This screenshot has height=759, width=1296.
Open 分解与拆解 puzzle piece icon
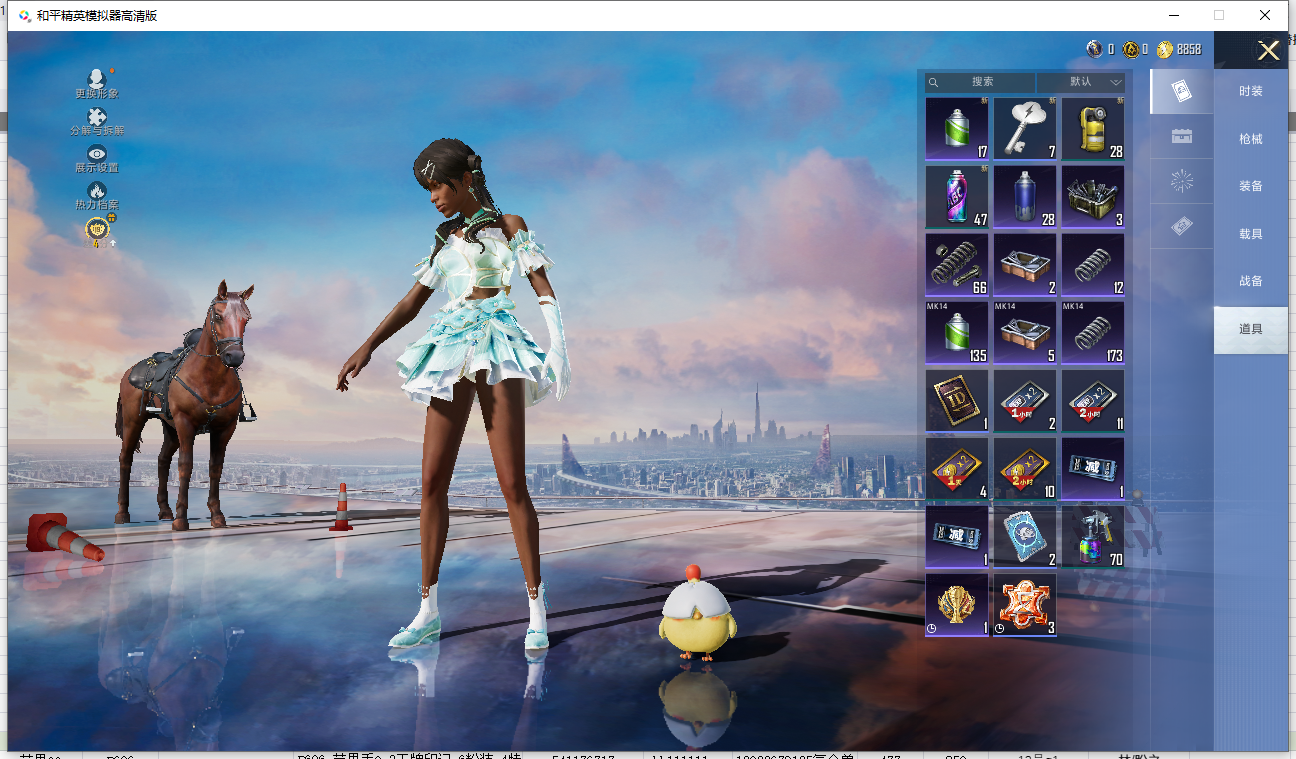click(97, 119)
